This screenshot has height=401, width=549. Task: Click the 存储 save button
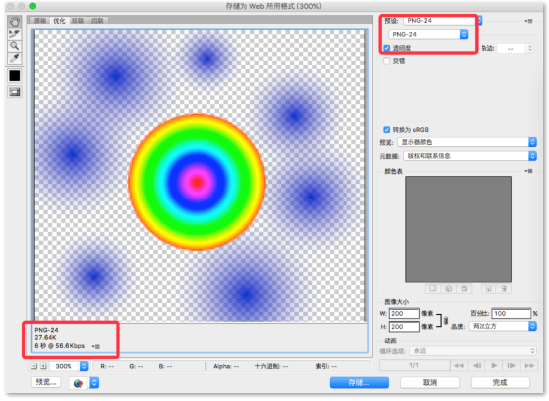[x=359, y=382]
